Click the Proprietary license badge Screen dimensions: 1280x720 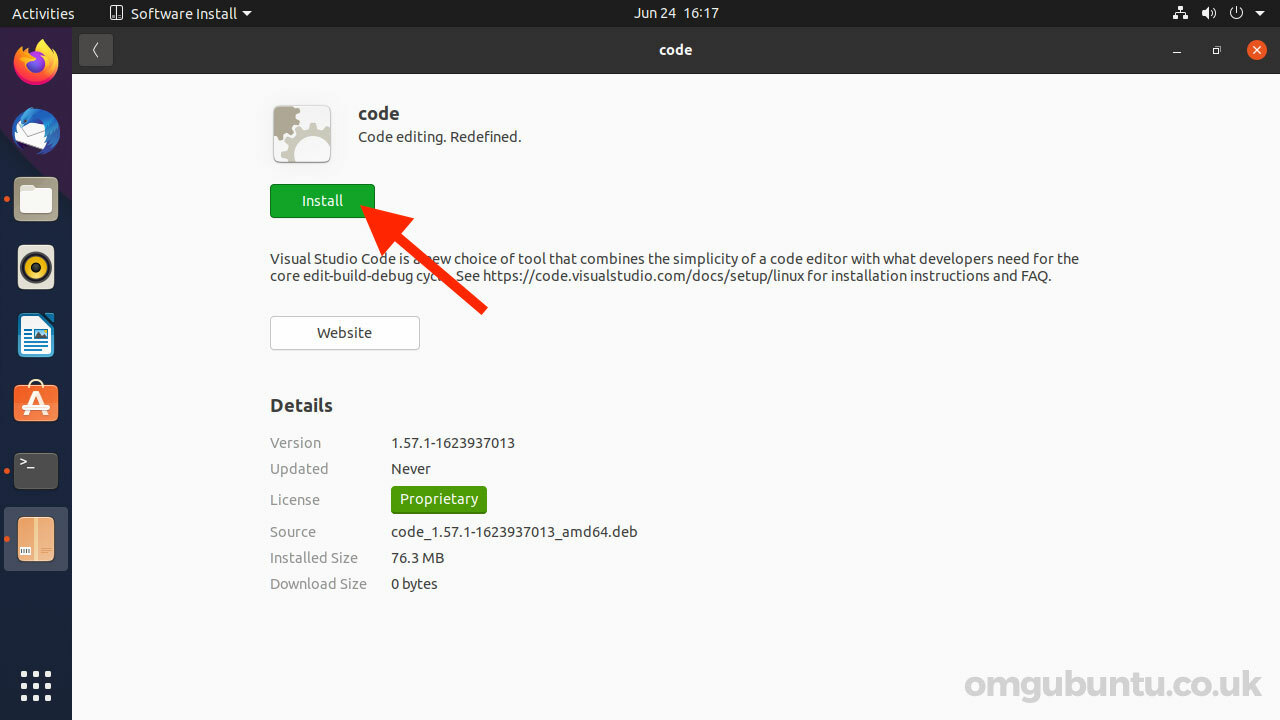[x=439, y=499]
